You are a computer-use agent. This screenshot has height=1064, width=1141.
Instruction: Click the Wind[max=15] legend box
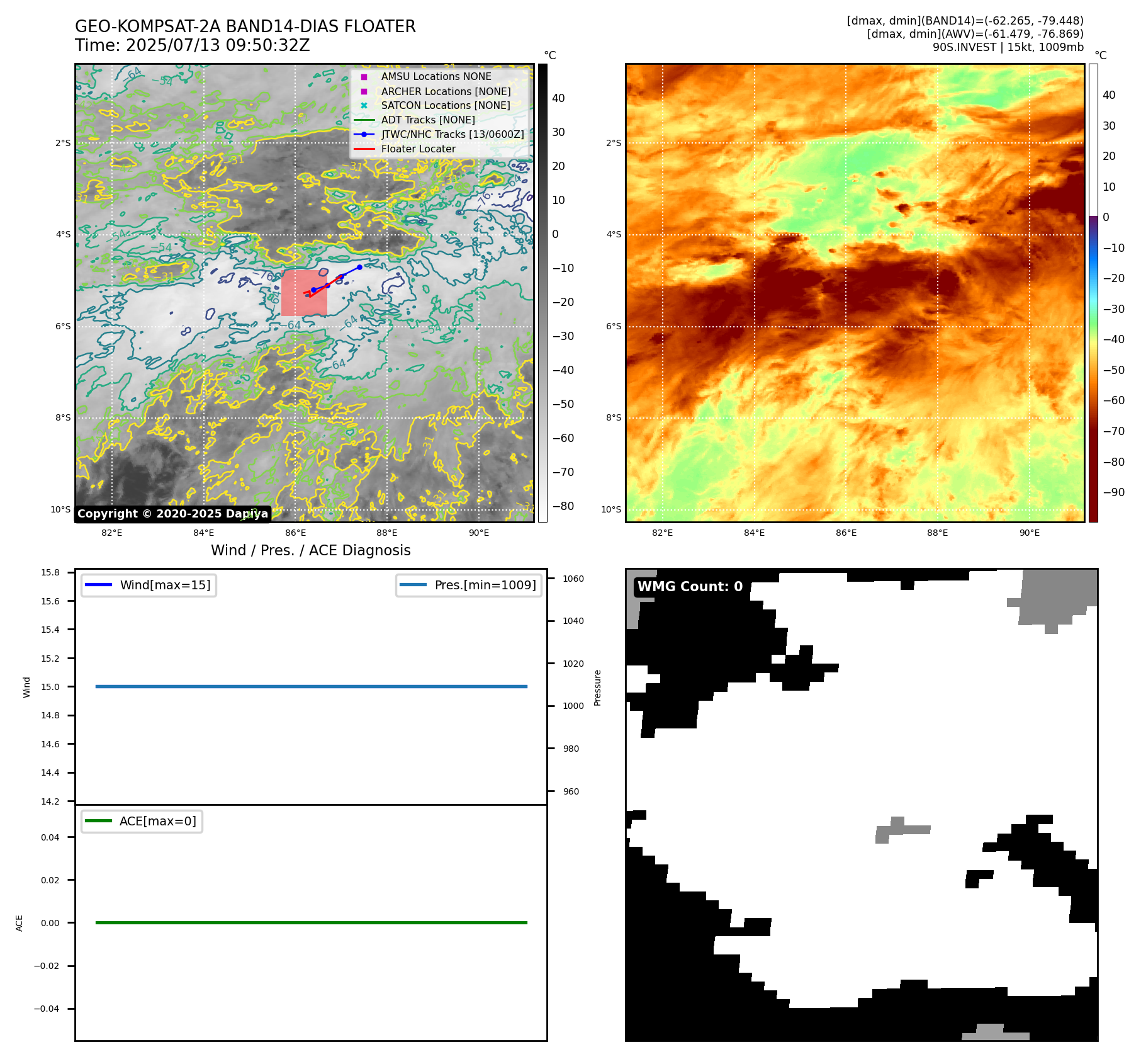[149, 585]
